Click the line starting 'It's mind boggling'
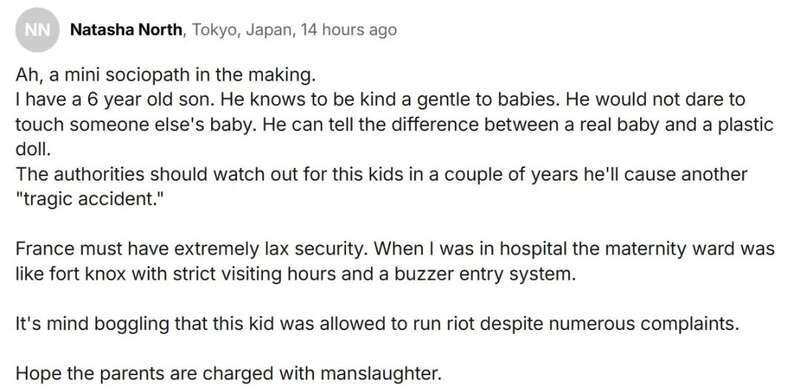800x387 pixels. coord(377,324)
